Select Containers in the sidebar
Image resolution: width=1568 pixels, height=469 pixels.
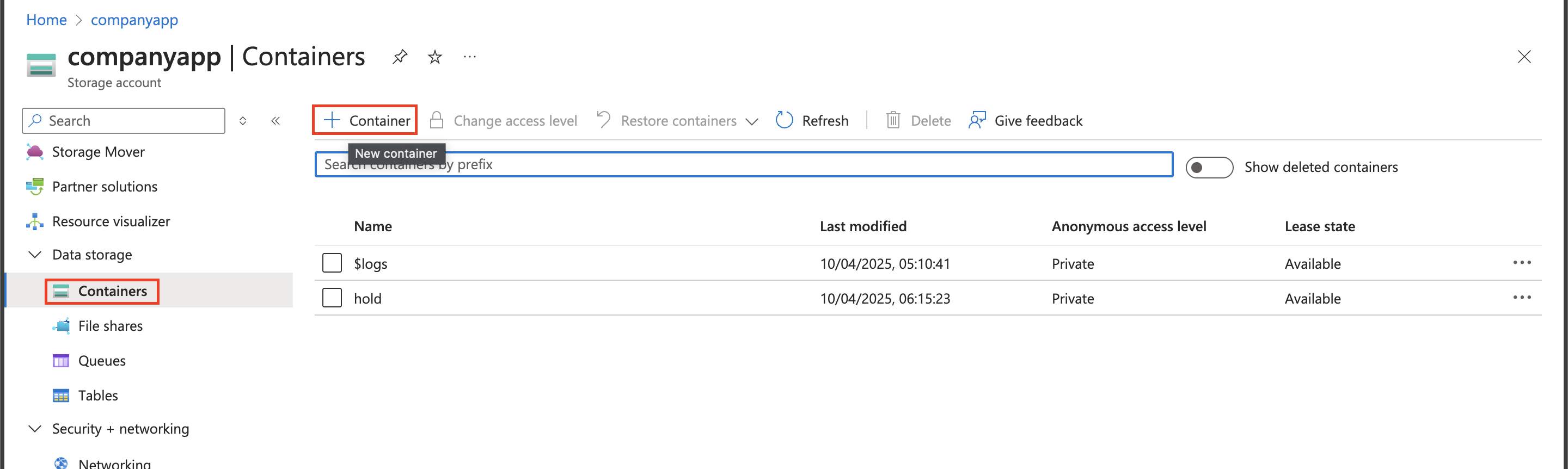[113, 291]
